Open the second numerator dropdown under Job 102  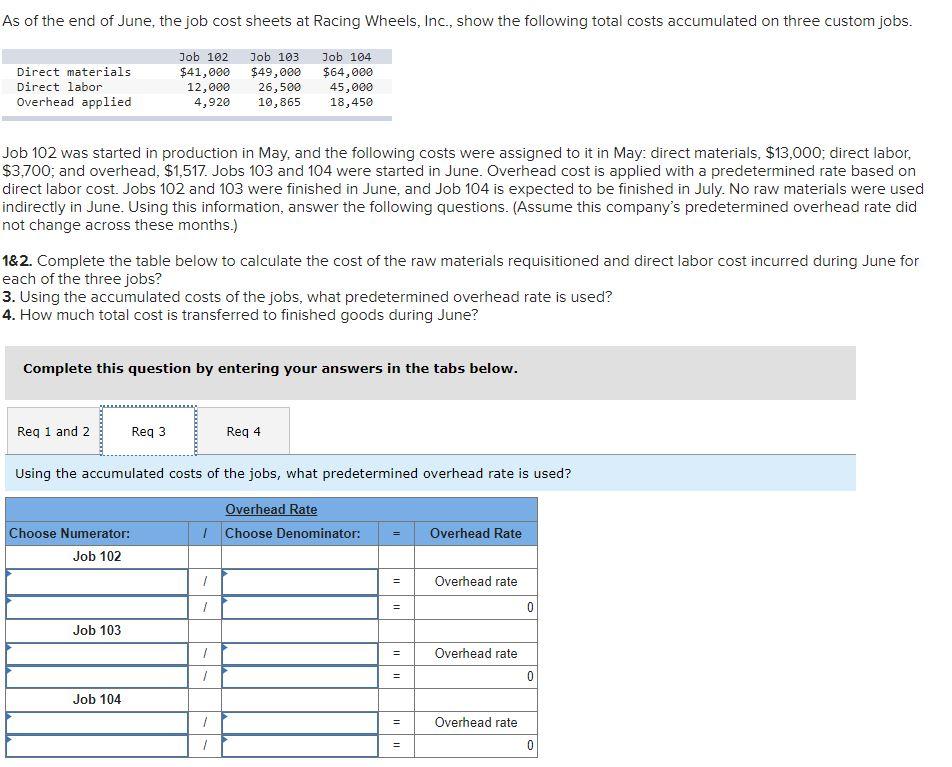pyautogui.click(x=95, y=605)
